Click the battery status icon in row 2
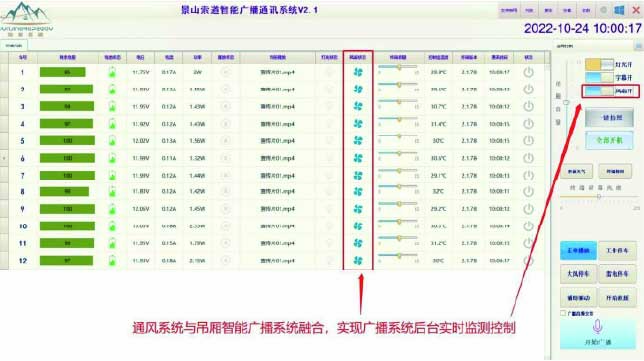Screen dimensions: 644x361 coord(112,90)
